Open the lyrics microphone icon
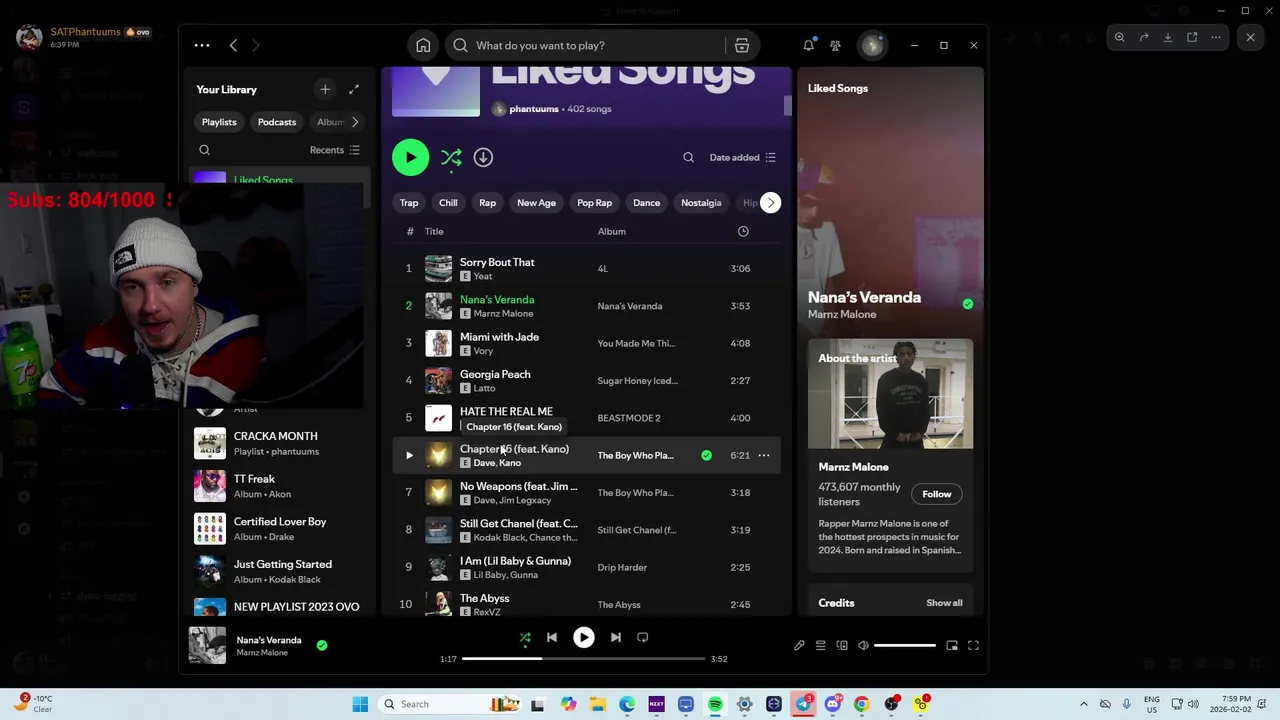 [799, 645]
